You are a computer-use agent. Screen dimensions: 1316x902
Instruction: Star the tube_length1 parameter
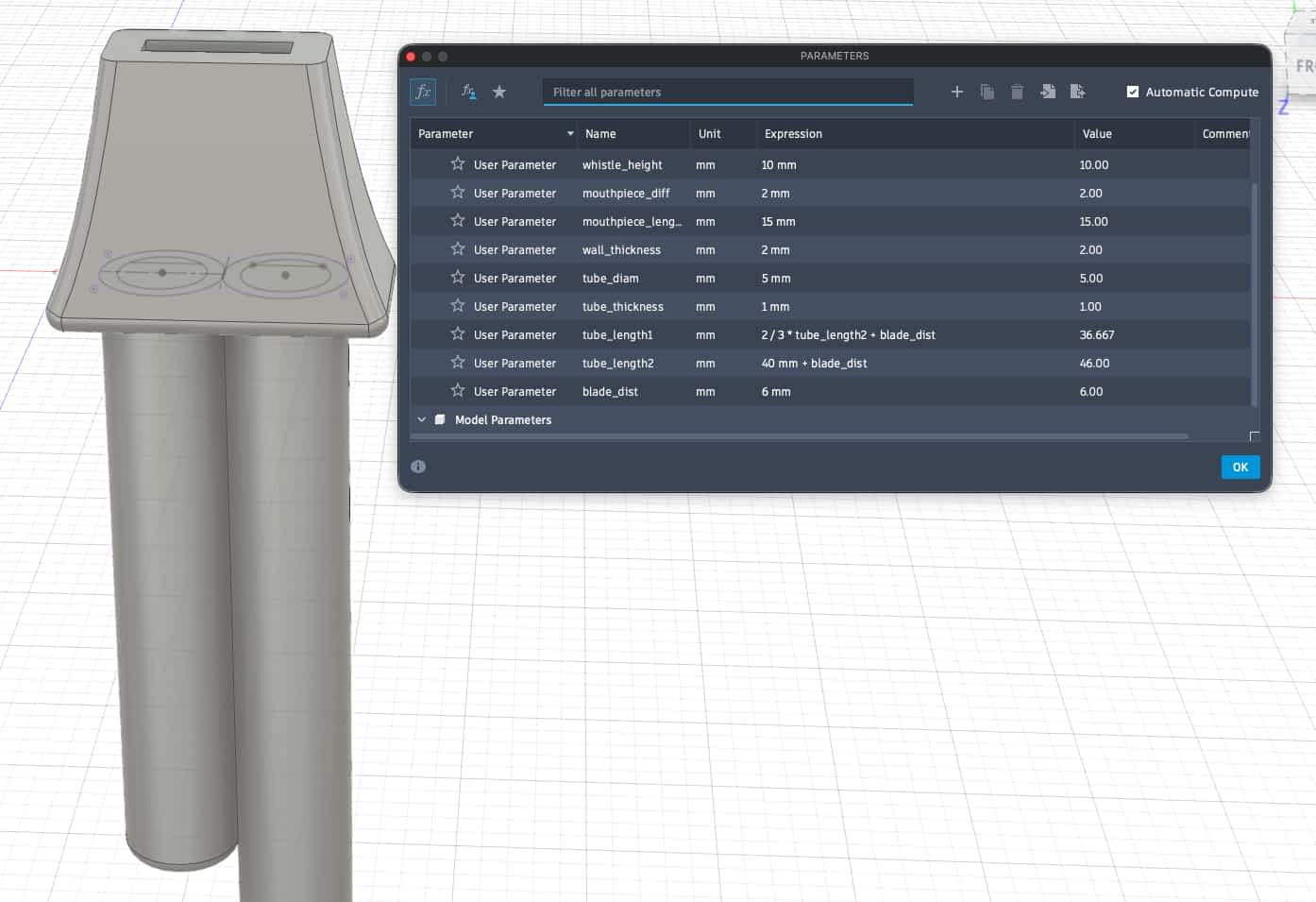pos(458,333)
